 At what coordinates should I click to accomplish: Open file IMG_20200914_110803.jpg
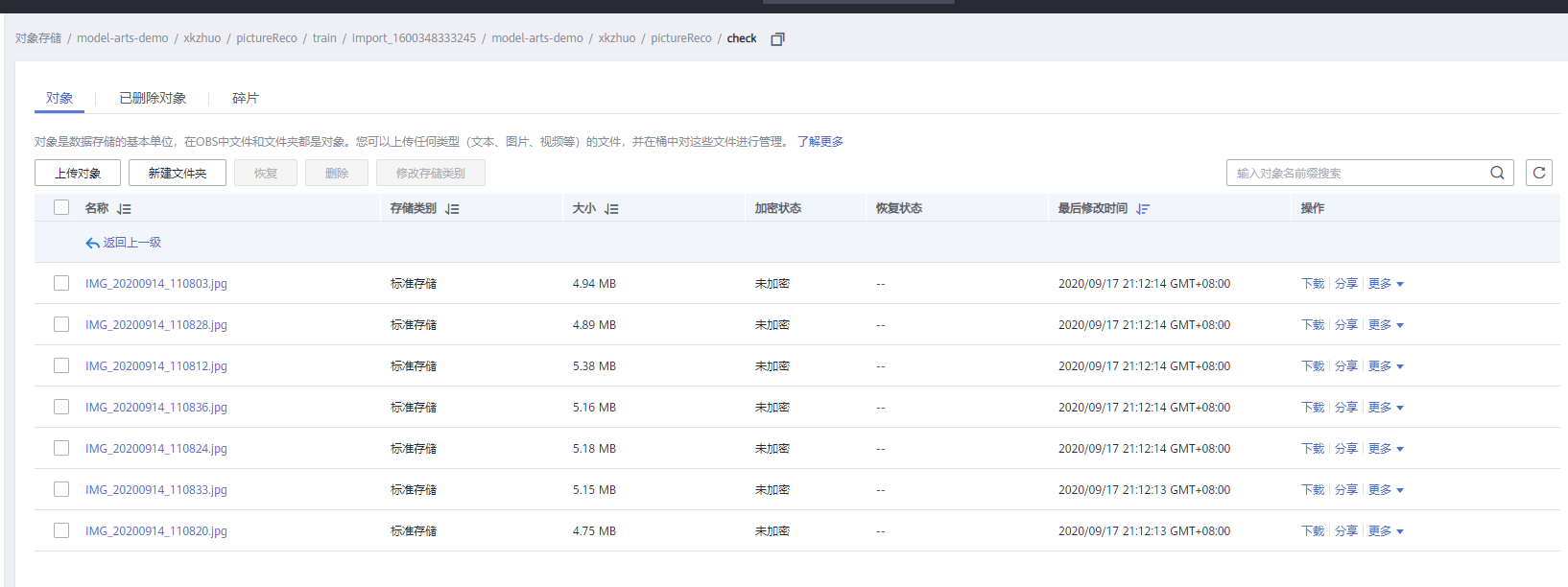pyautogui.click(x=156, y=284)
